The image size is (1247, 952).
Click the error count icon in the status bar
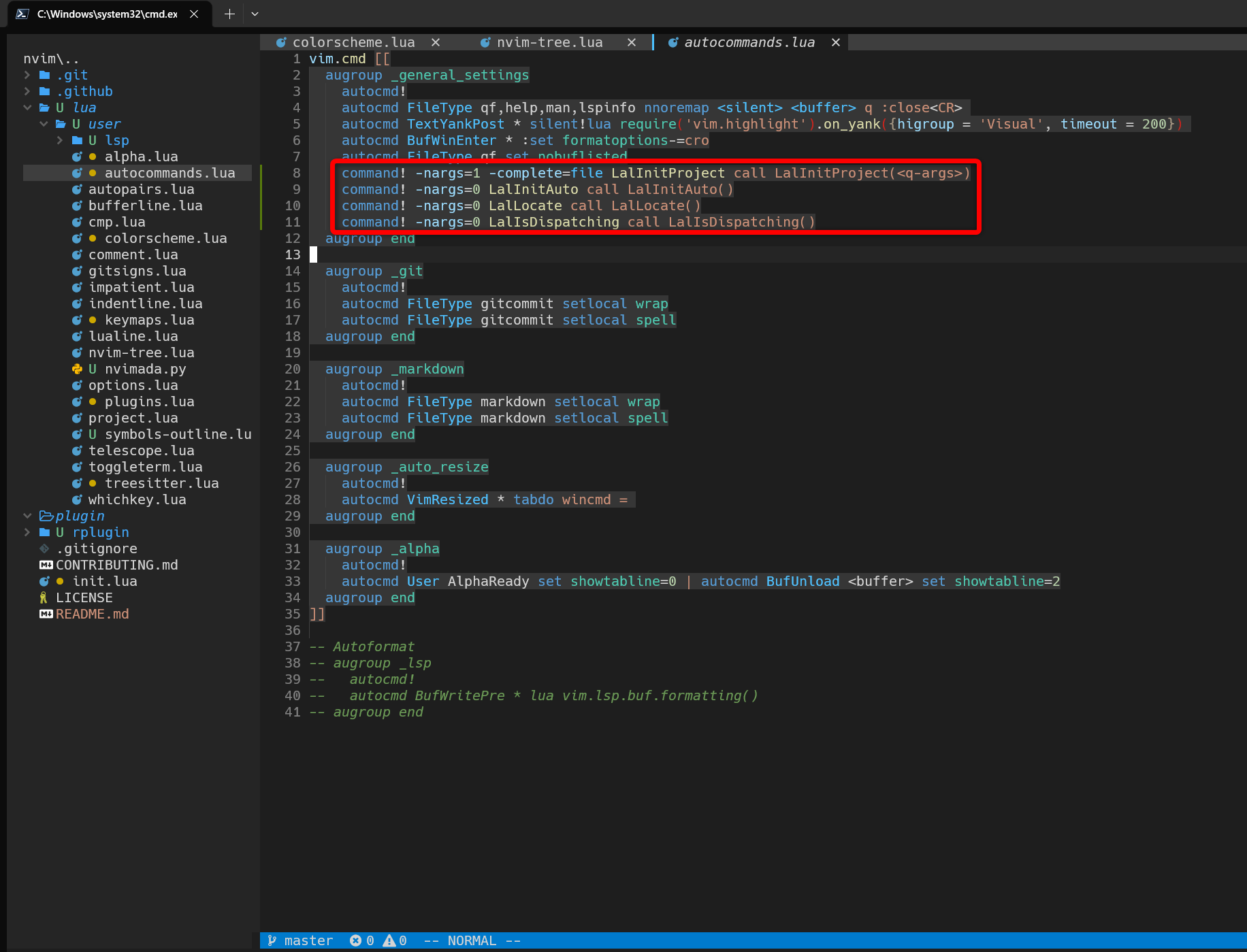click(357, 940)
